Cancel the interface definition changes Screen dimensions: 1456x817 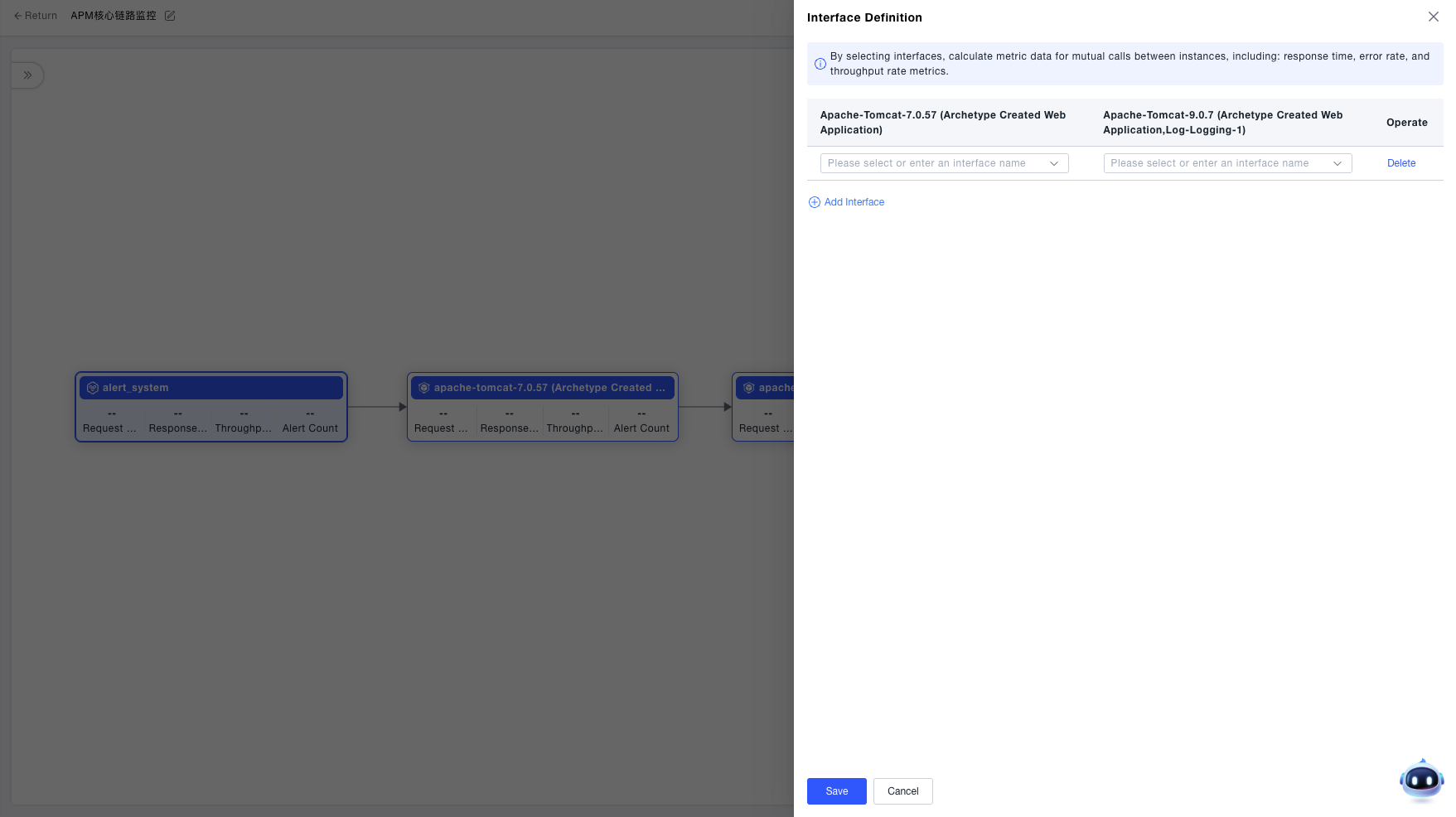pos(902,791)
